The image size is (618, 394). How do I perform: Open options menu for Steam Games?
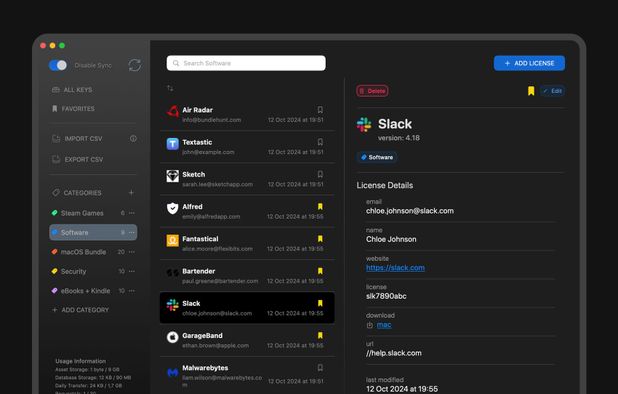point(132,213)
